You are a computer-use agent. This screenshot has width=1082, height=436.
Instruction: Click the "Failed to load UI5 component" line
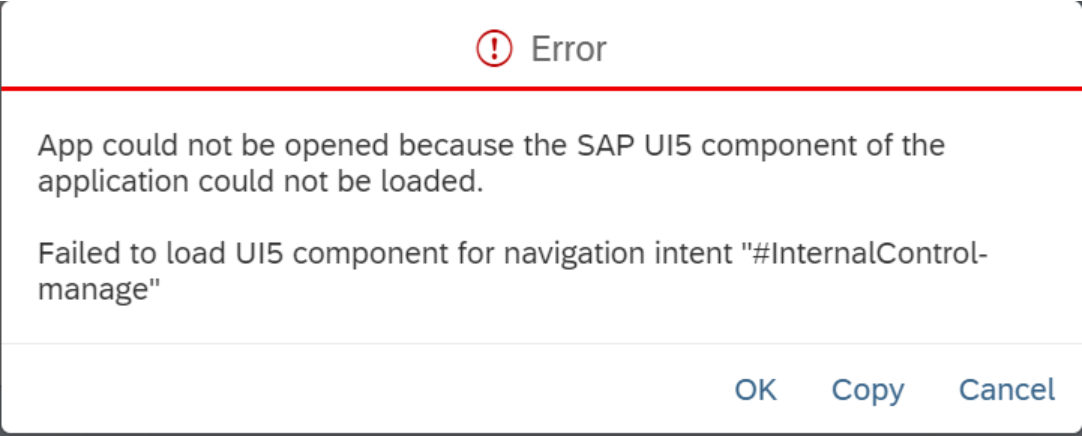coord(513,255)
